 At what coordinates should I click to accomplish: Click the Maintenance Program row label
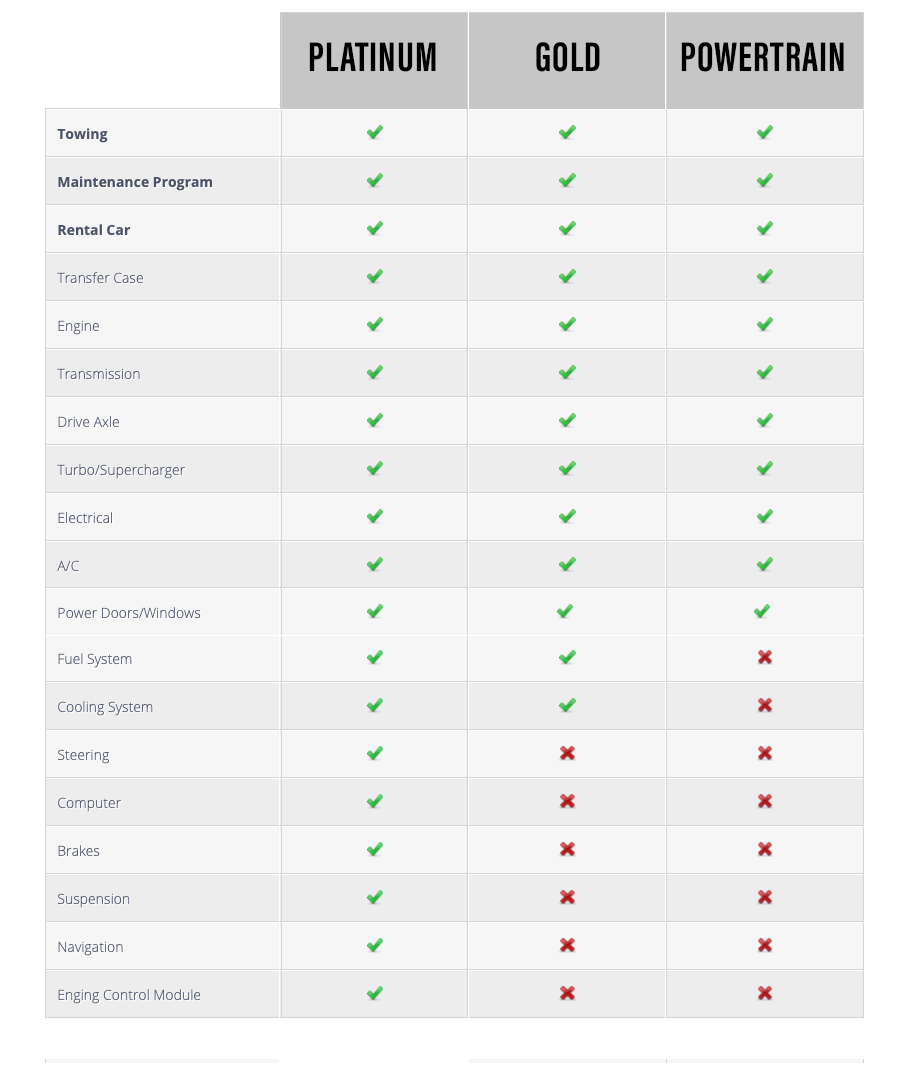pyautogui.click(x=135, y=182)
